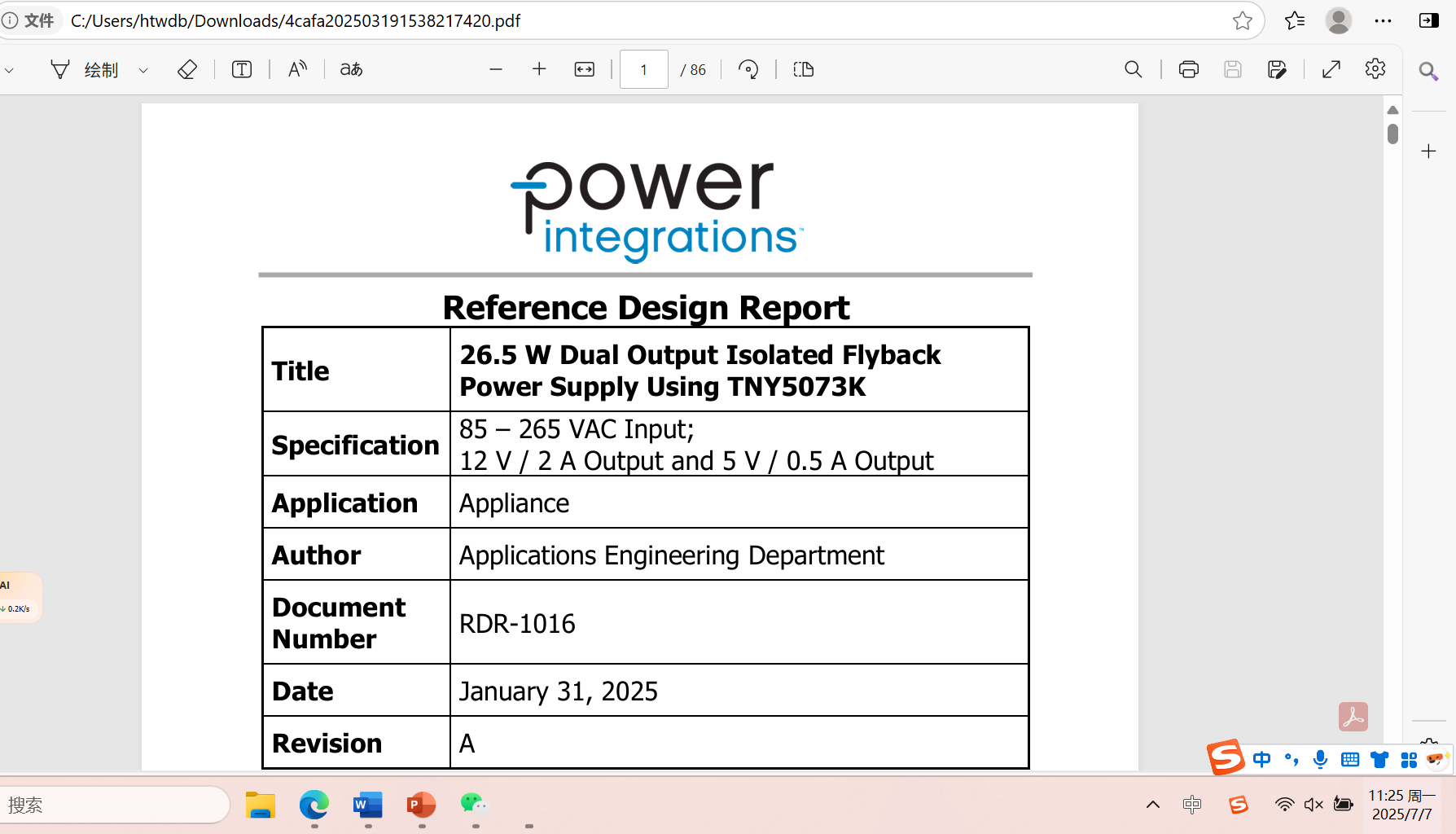
Task: Toggle tray IME language indicator 中
Action: click(x=1192, y=805)
